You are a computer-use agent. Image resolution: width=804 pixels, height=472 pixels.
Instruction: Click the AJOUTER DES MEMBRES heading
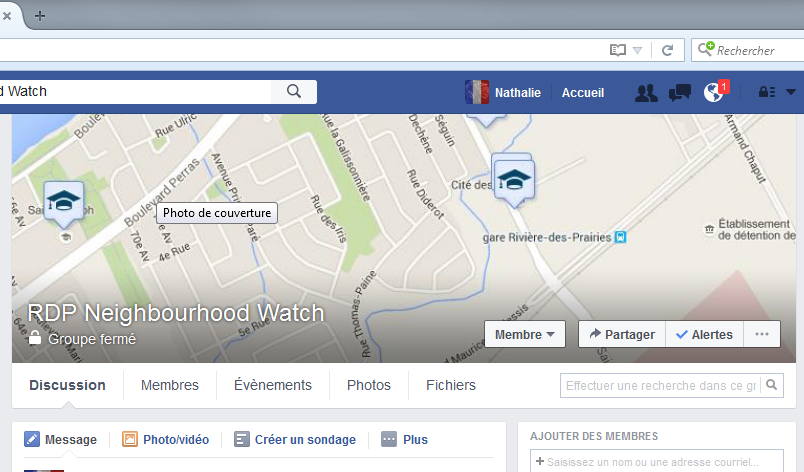[594, 436]
